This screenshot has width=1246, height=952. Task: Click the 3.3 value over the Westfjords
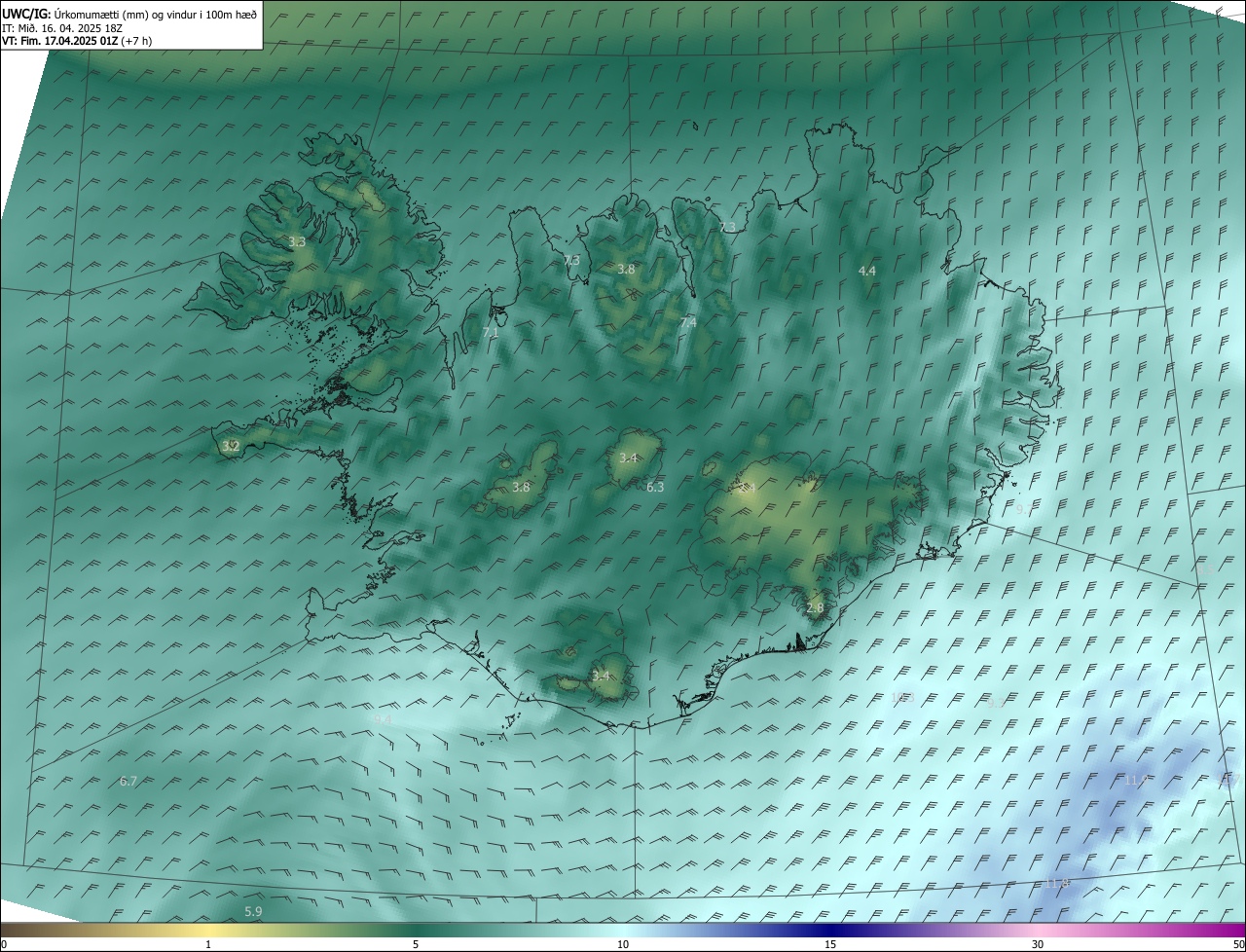297,241
